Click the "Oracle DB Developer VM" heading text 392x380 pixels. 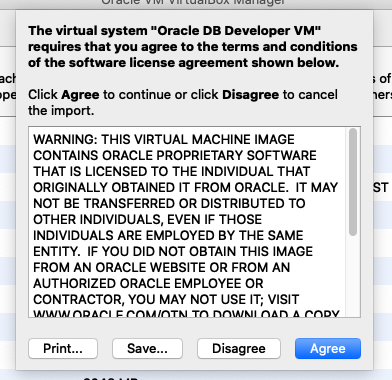236,31
